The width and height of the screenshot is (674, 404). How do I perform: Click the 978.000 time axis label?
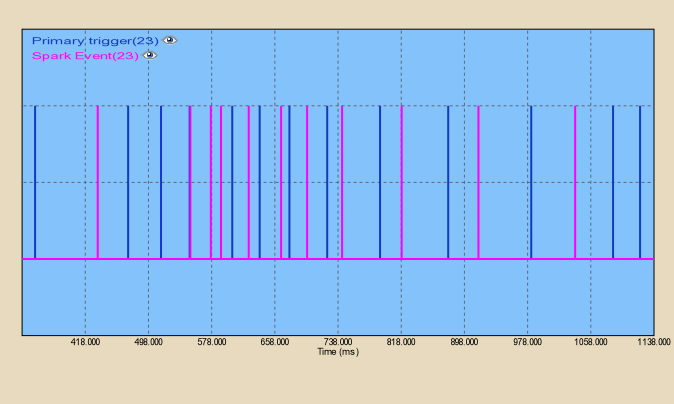(x=527, y=342)
